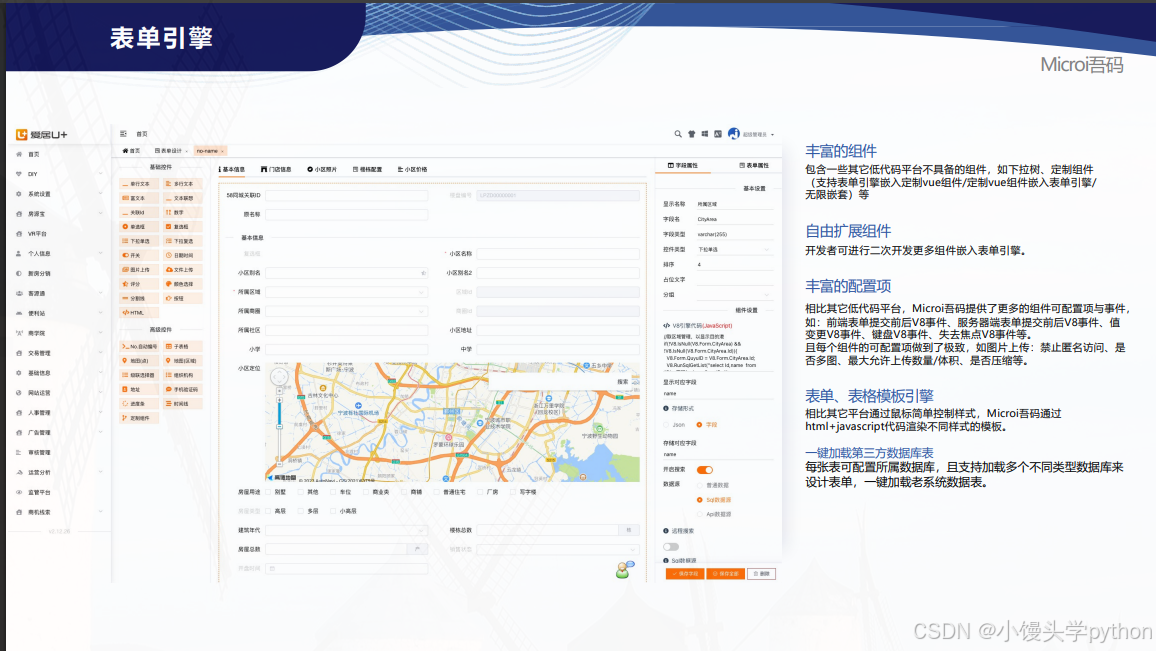Viewport: 1156px width, 651px height.
Task: Select the Sql数据源 radio option
Action: (x=700, y=500)
